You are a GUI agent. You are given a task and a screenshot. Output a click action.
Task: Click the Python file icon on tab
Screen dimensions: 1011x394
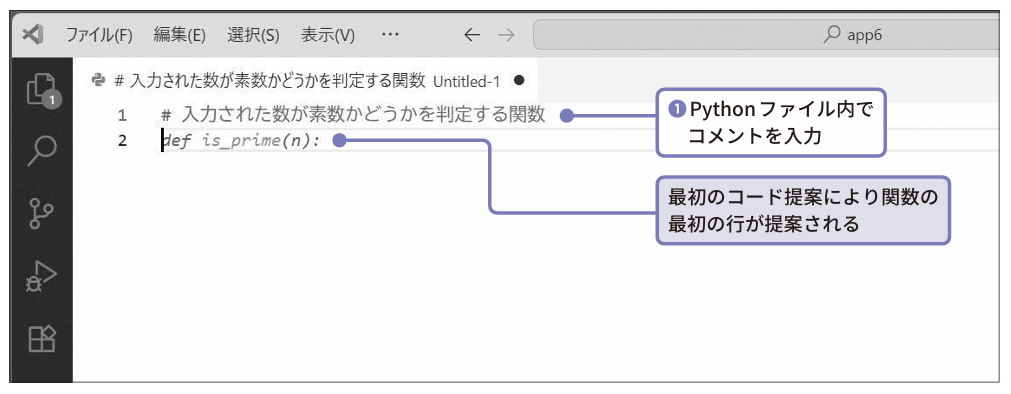[x=99, y=80]
